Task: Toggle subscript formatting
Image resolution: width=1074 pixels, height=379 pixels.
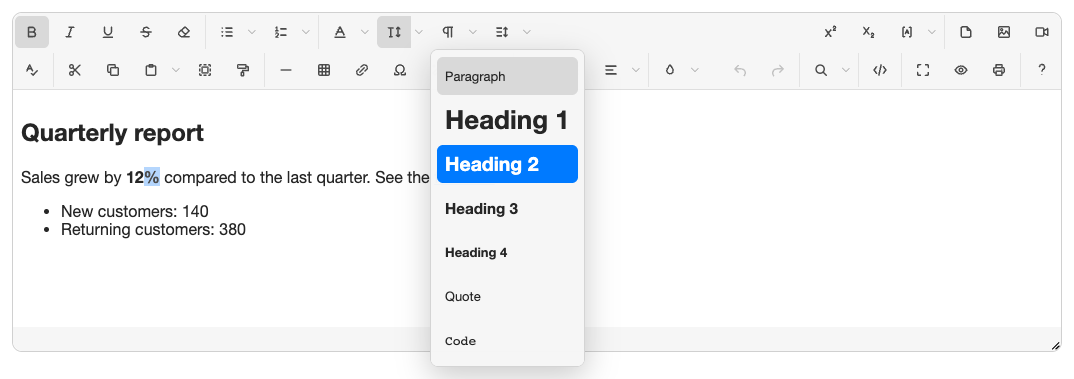Action: pyautogui.click(x=869, y=32)
